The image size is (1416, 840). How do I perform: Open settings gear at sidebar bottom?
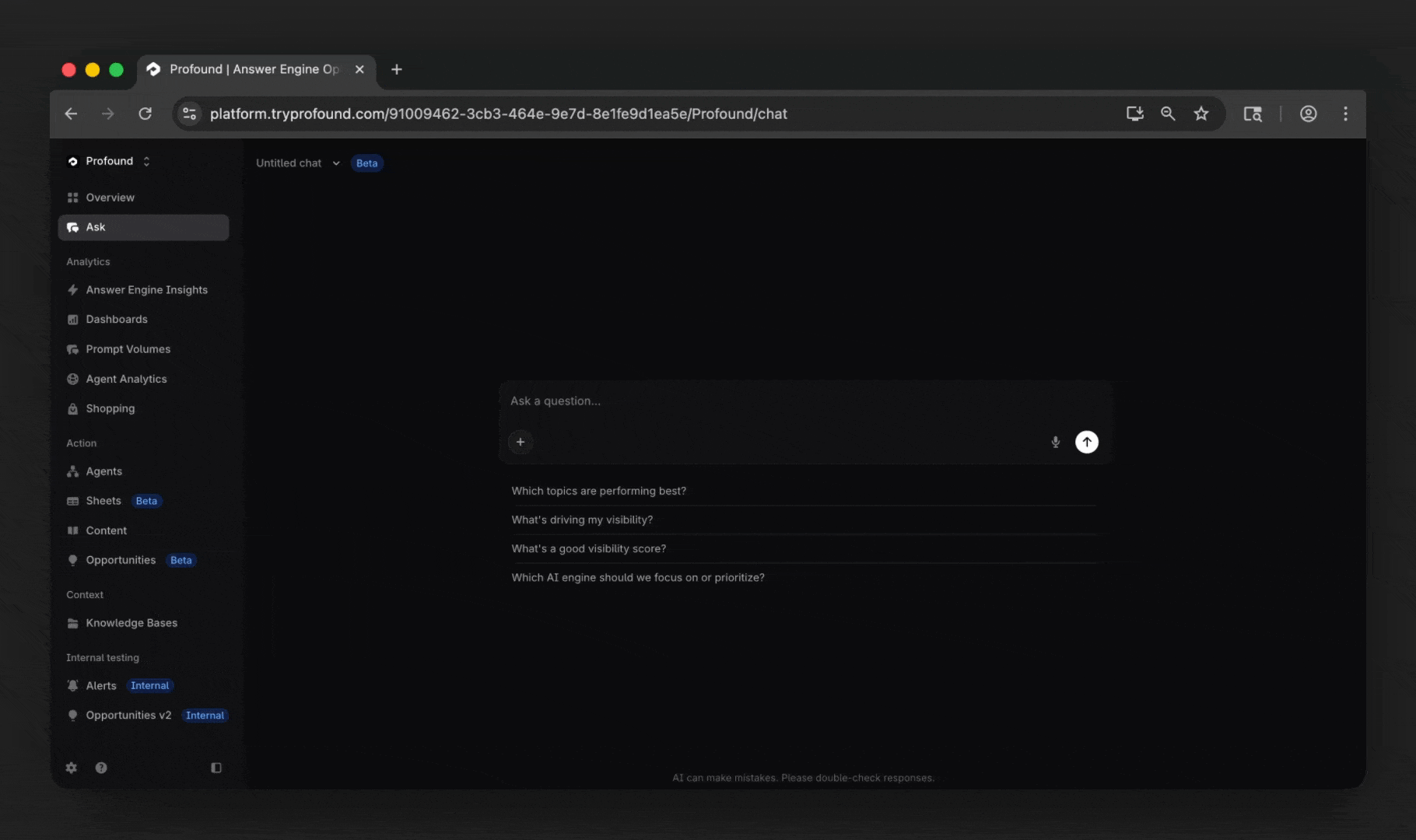pyautogui.click(x=72, y=768)
